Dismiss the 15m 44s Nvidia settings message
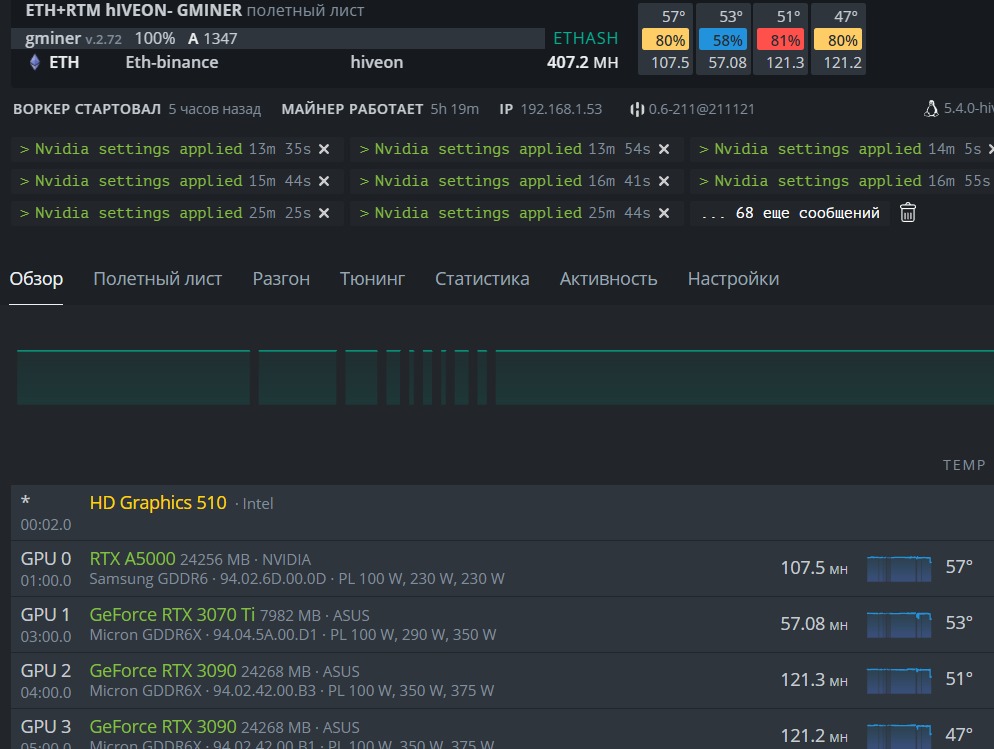The height and width of the screenshot is (749, 994). tap(324, 181)
